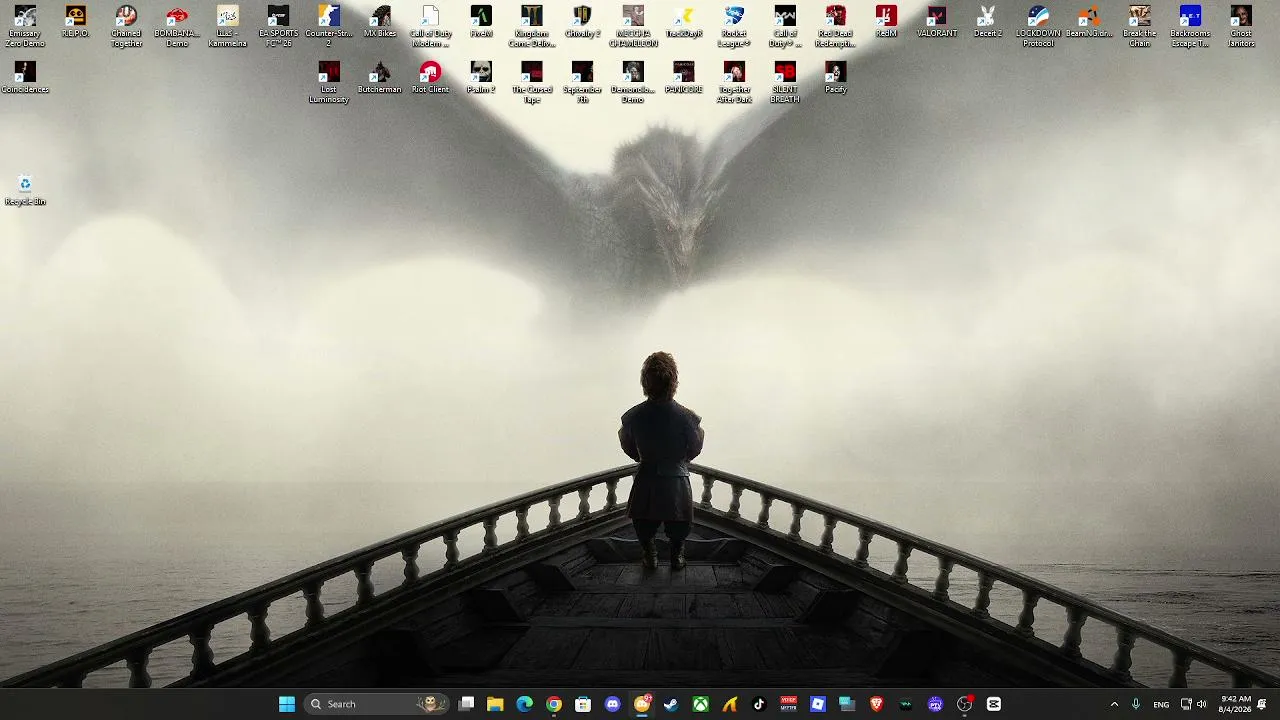Select the September 7th desktop shortcut

pyautogui.click(x=582, y=82)
